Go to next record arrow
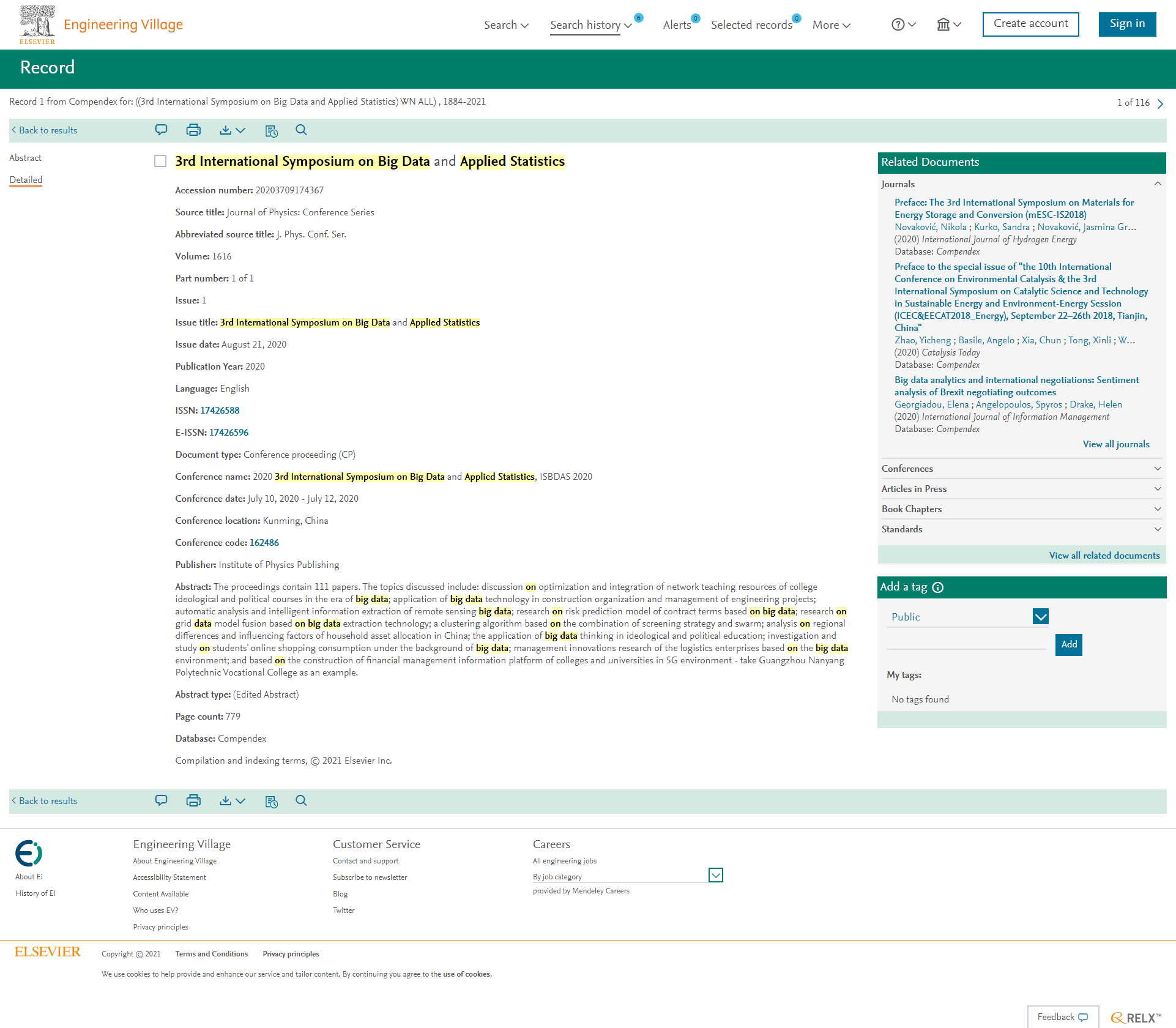This screenshot has height=1028, width=1176. 1160,103
